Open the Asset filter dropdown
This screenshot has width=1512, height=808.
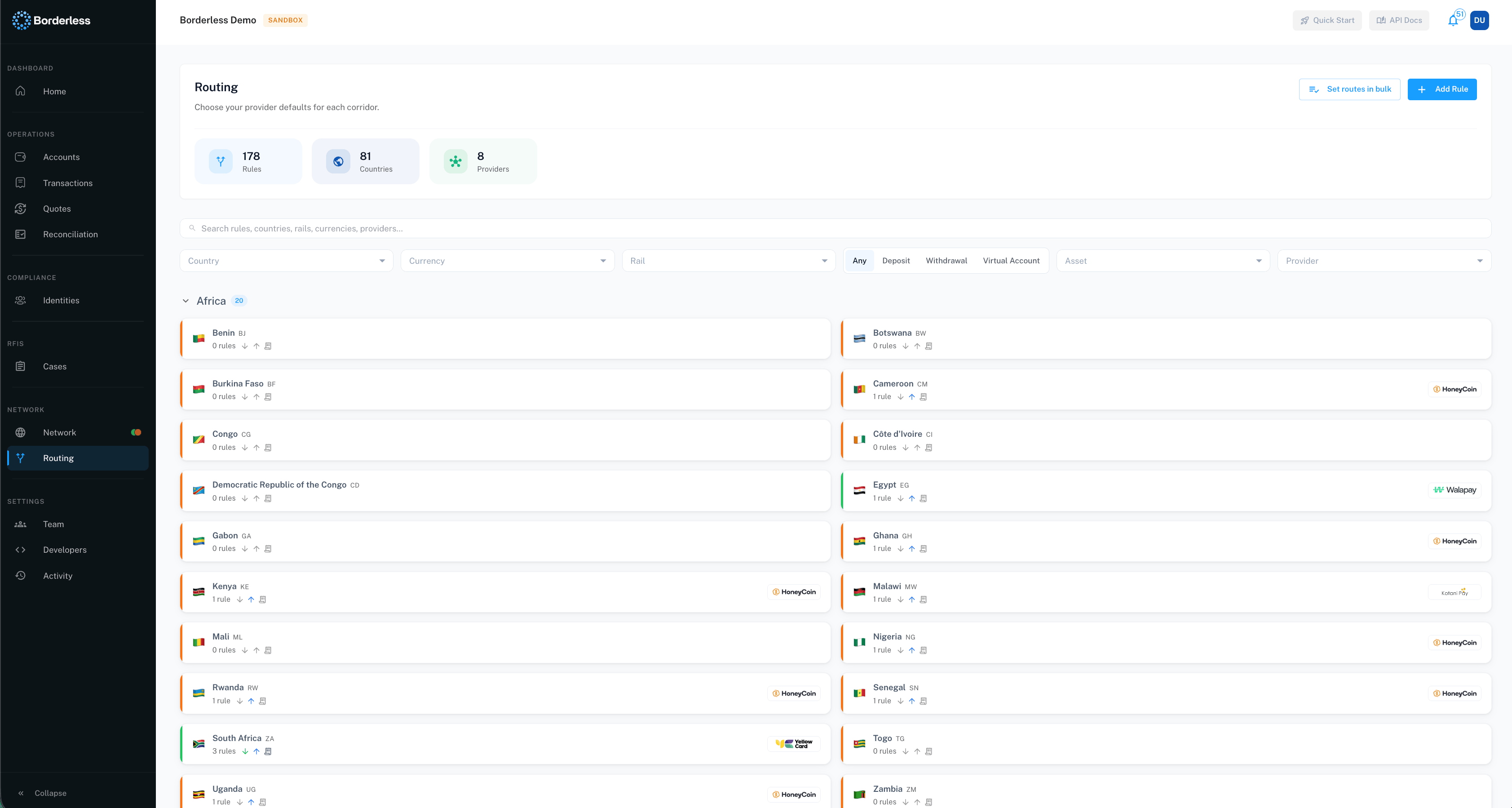point(1163,261)
